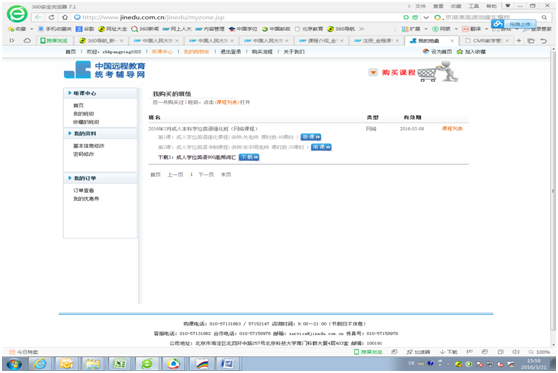Viewport: 558px width, 373px height.
Task: Open the 网上人大 bookmark
Action: point(177,29)
